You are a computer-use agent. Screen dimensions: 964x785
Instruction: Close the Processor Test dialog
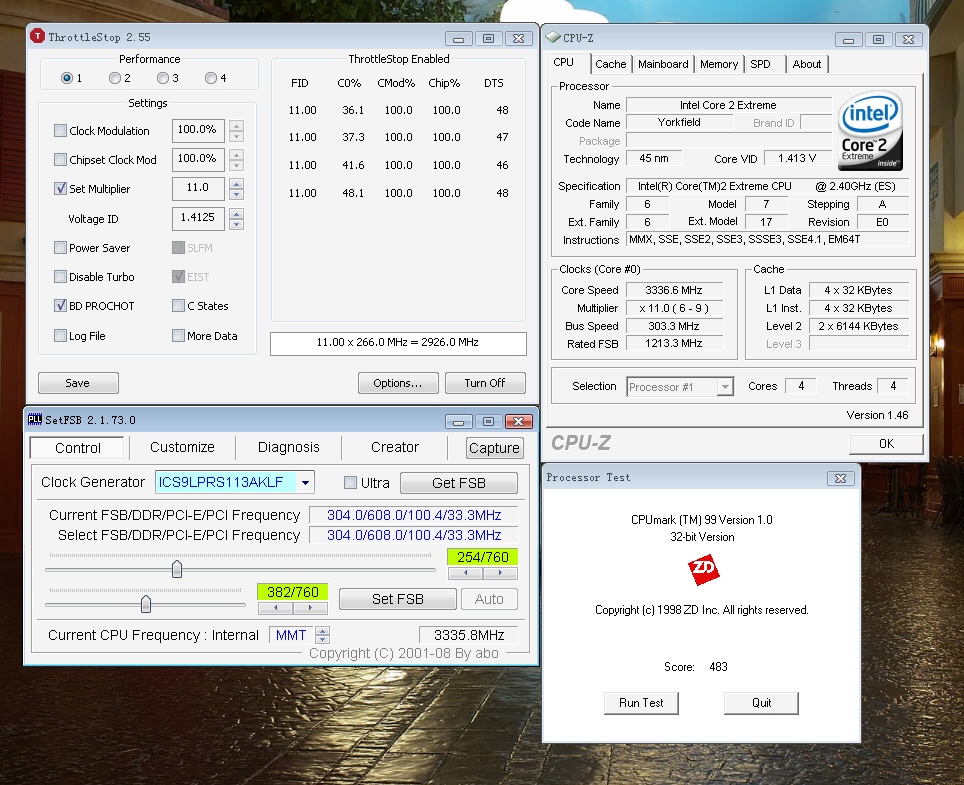(840, 478)
